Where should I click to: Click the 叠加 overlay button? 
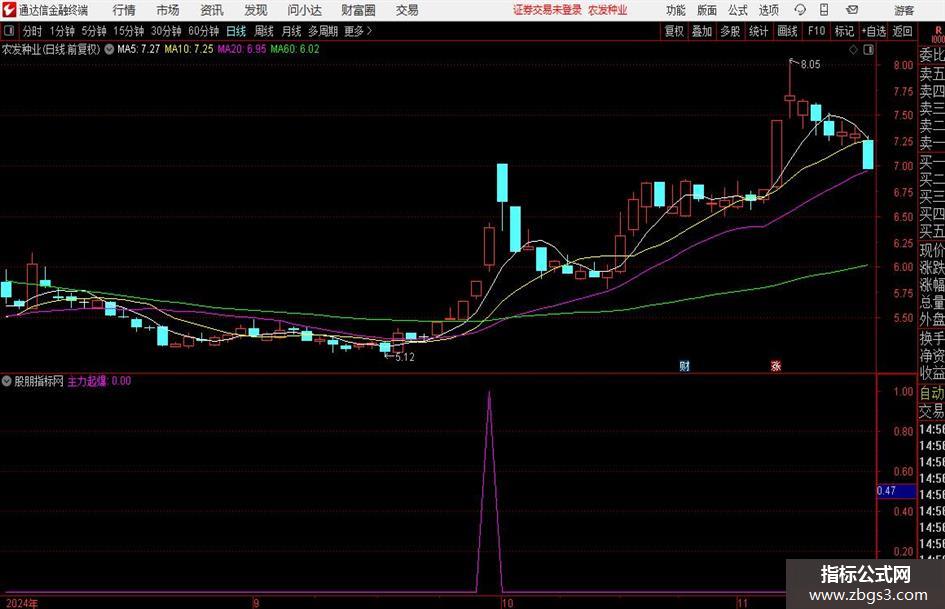[702, 31]
